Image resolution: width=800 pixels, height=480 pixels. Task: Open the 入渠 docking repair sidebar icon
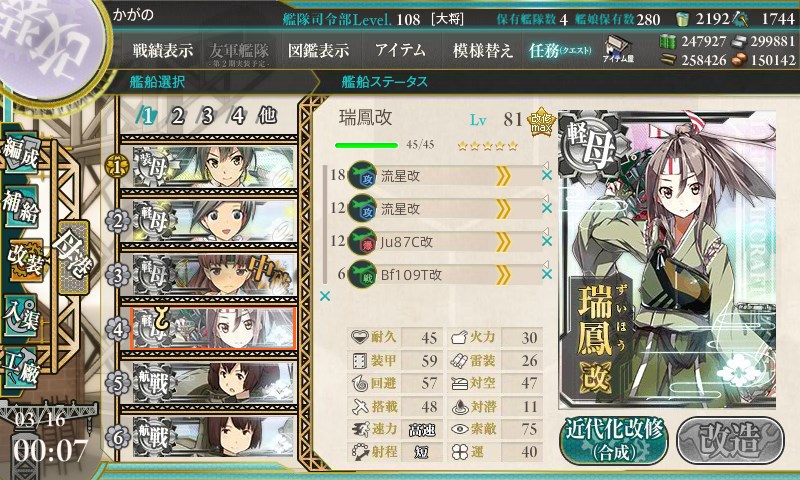22,315
